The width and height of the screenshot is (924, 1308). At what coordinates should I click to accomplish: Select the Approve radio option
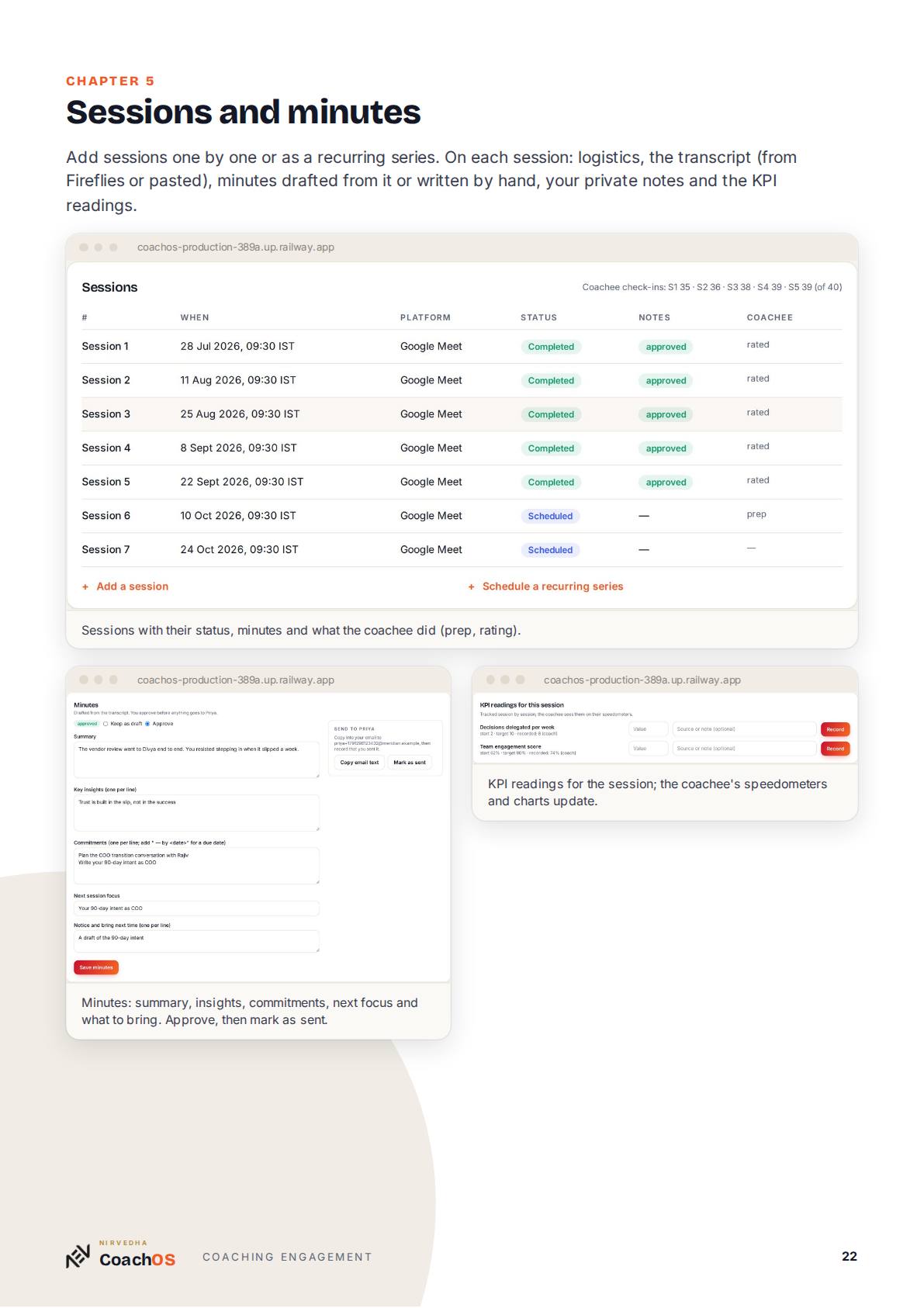click(147, 724)
